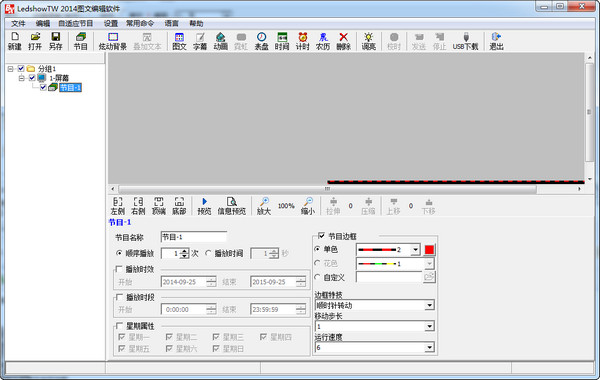
Task: Click the USB下载 toolbar icon
Action: 466,41
